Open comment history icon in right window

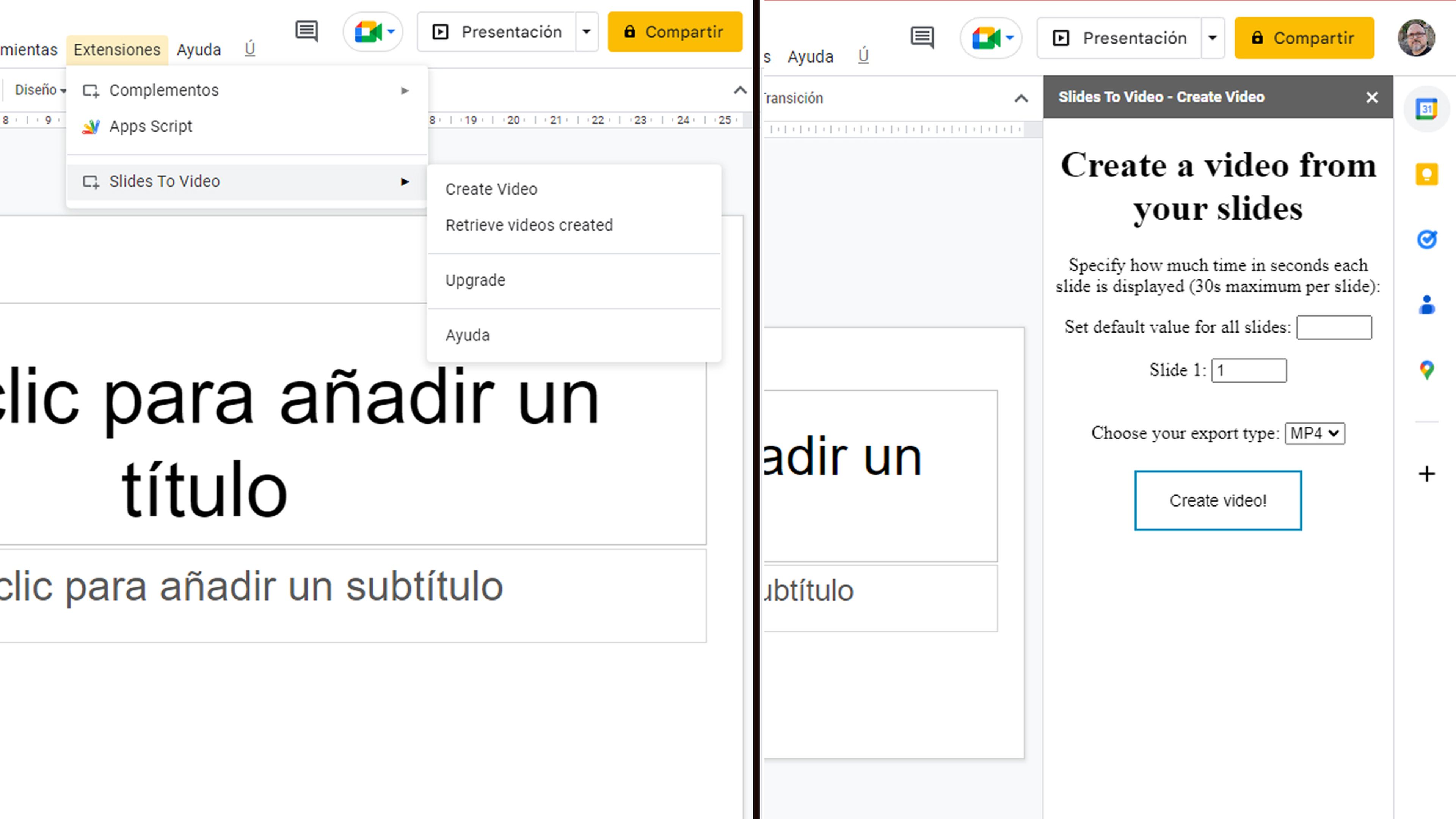[923, 38]
